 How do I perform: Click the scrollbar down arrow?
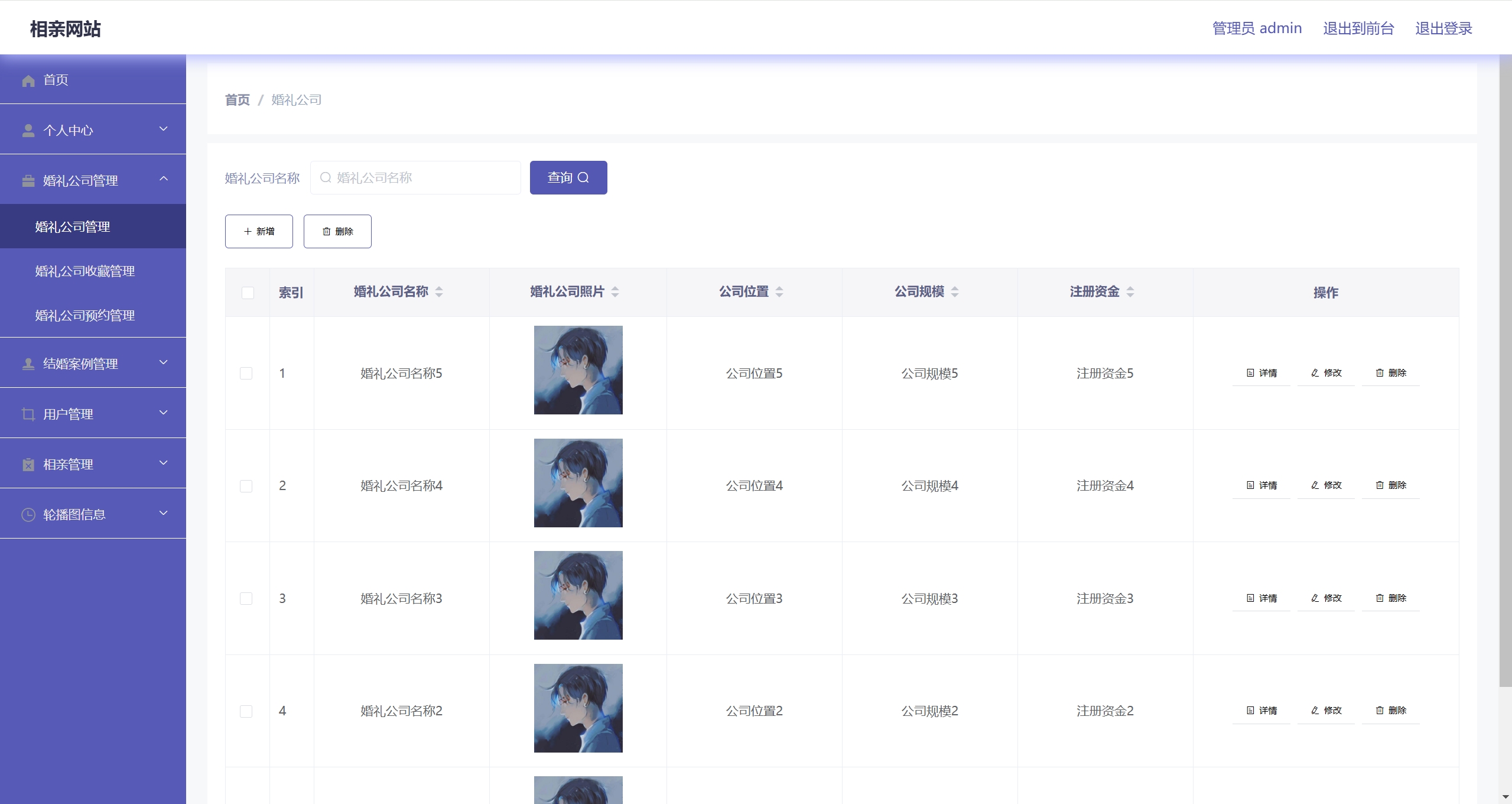1506,797
